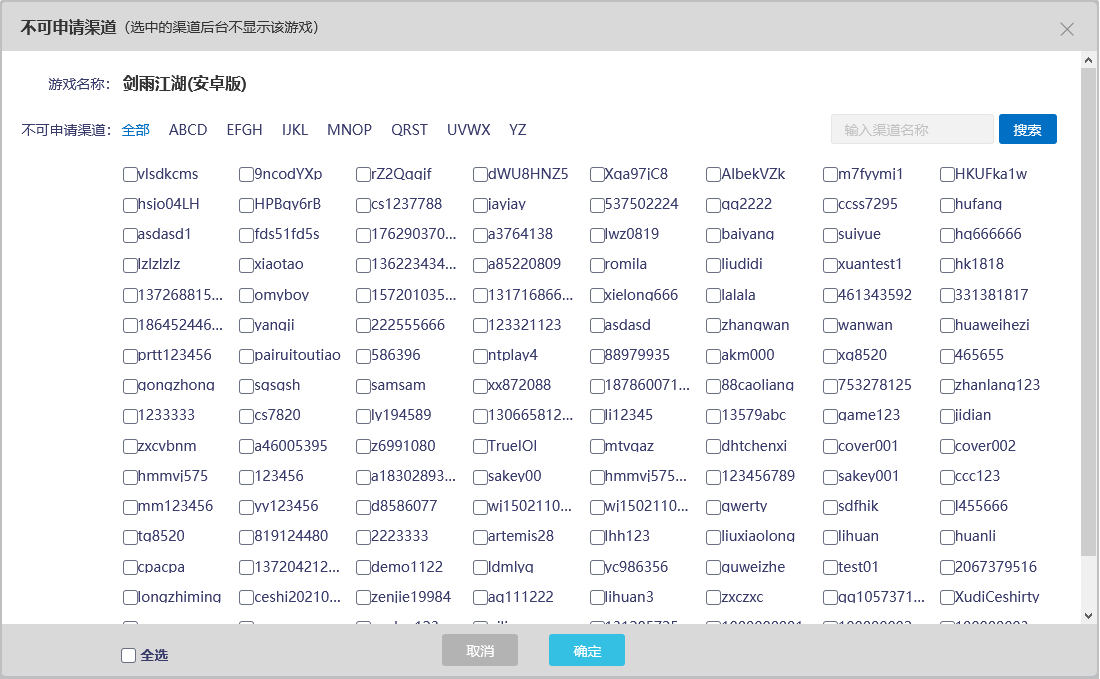Select the 461343592 checkbox

point(830,295)
